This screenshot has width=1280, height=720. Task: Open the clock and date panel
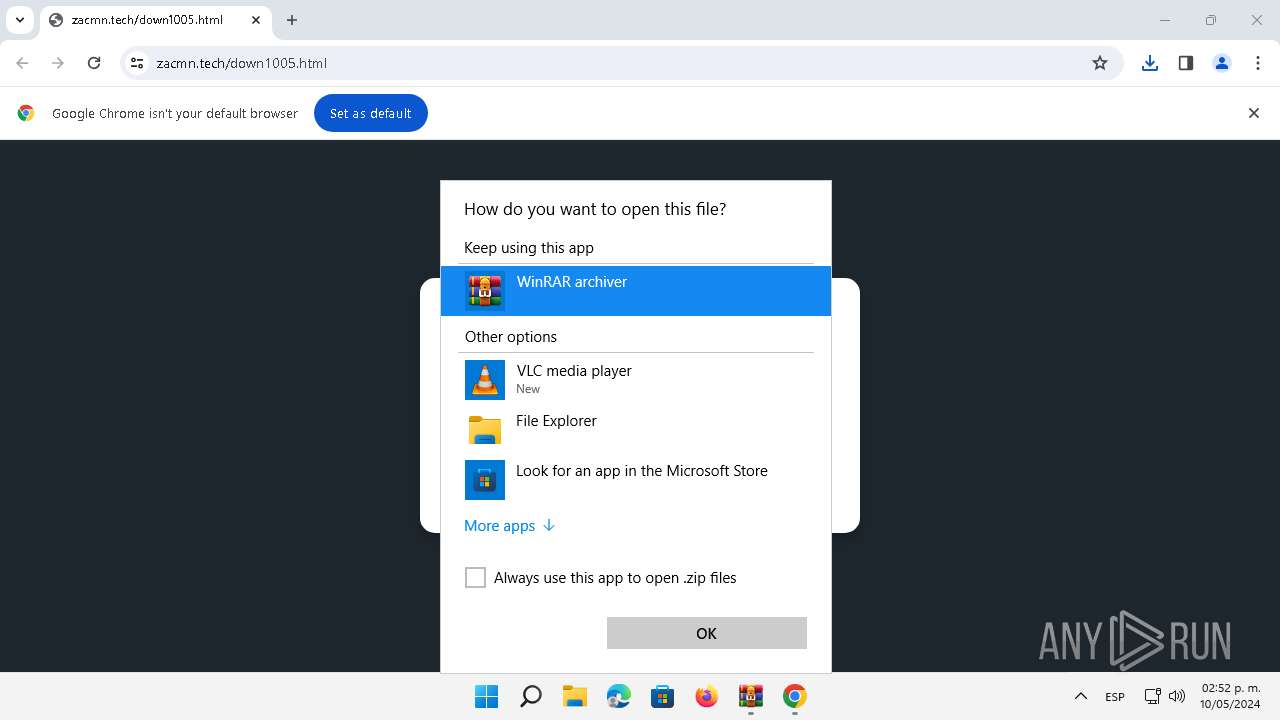1230,696
